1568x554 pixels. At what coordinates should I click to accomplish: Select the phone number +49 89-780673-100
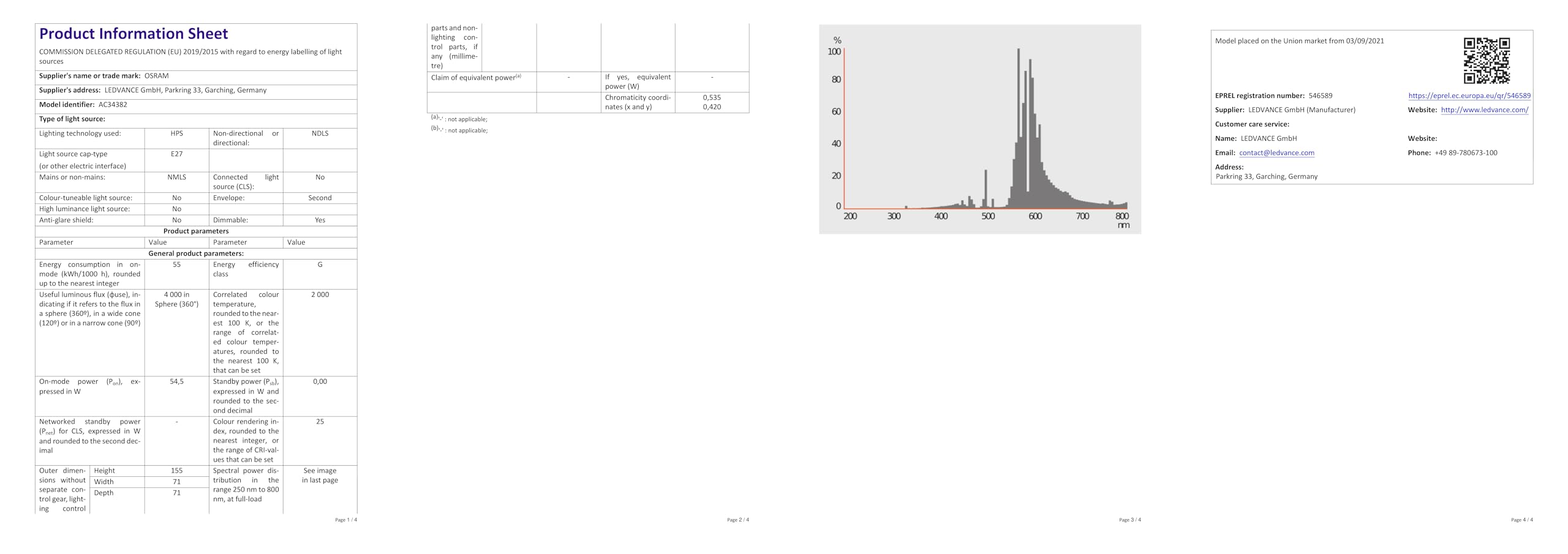coord(1466,153)
